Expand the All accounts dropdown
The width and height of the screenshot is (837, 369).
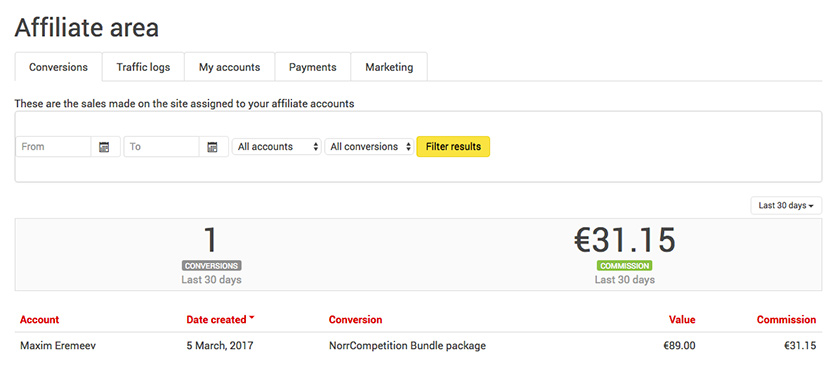coord(277,146)
